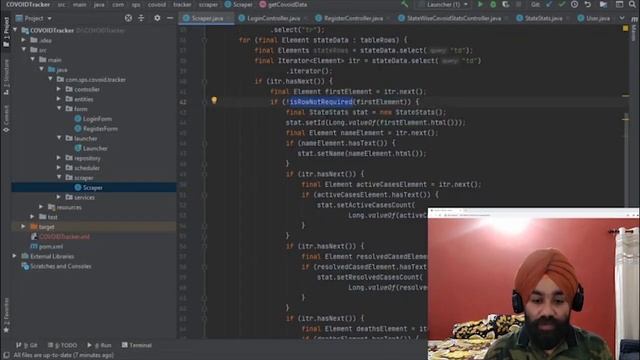640x360 pixels.
Task: Open the Run tool window button
Action: tap(99, 345)
